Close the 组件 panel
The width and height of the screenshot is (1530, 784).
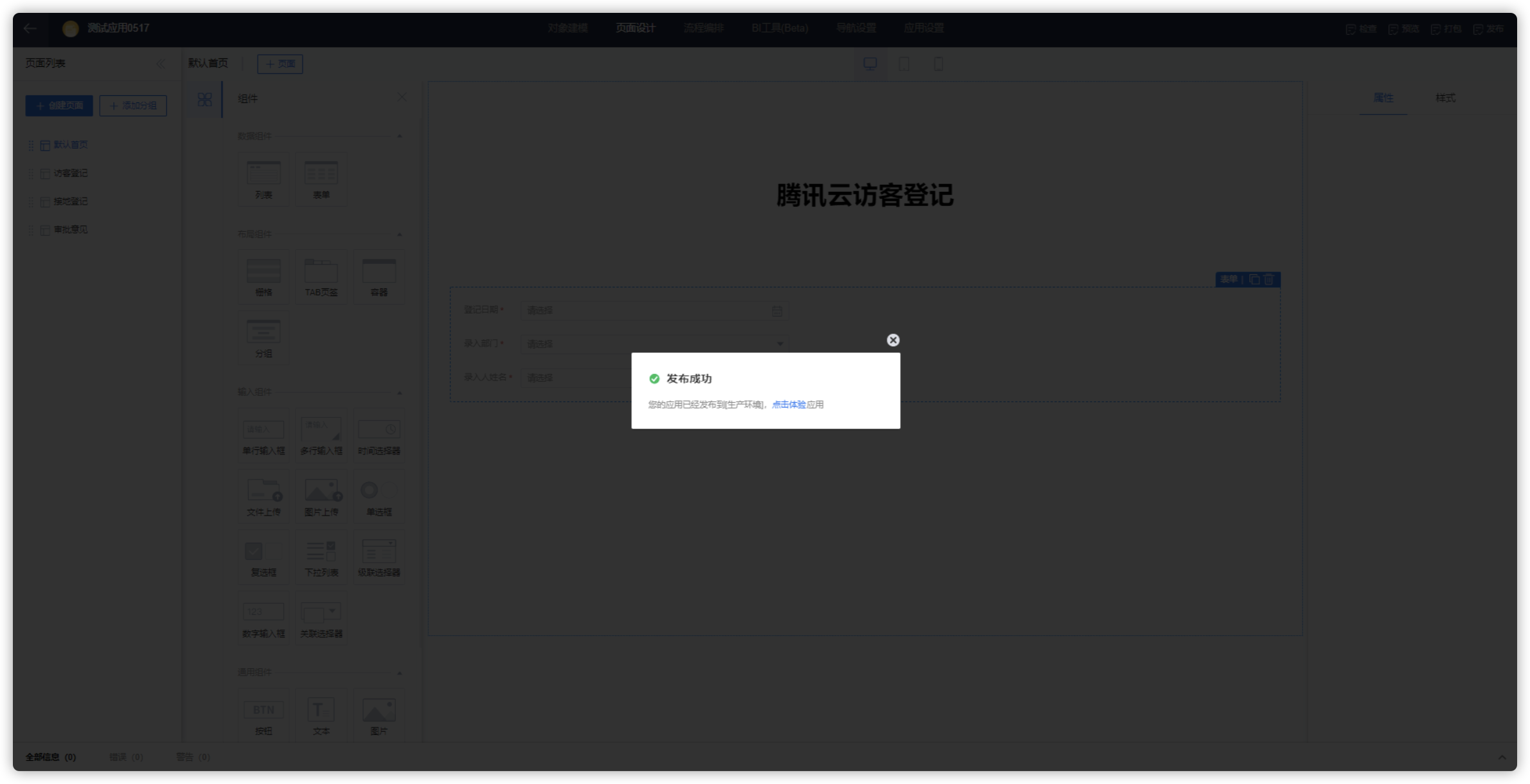[402, 97]
